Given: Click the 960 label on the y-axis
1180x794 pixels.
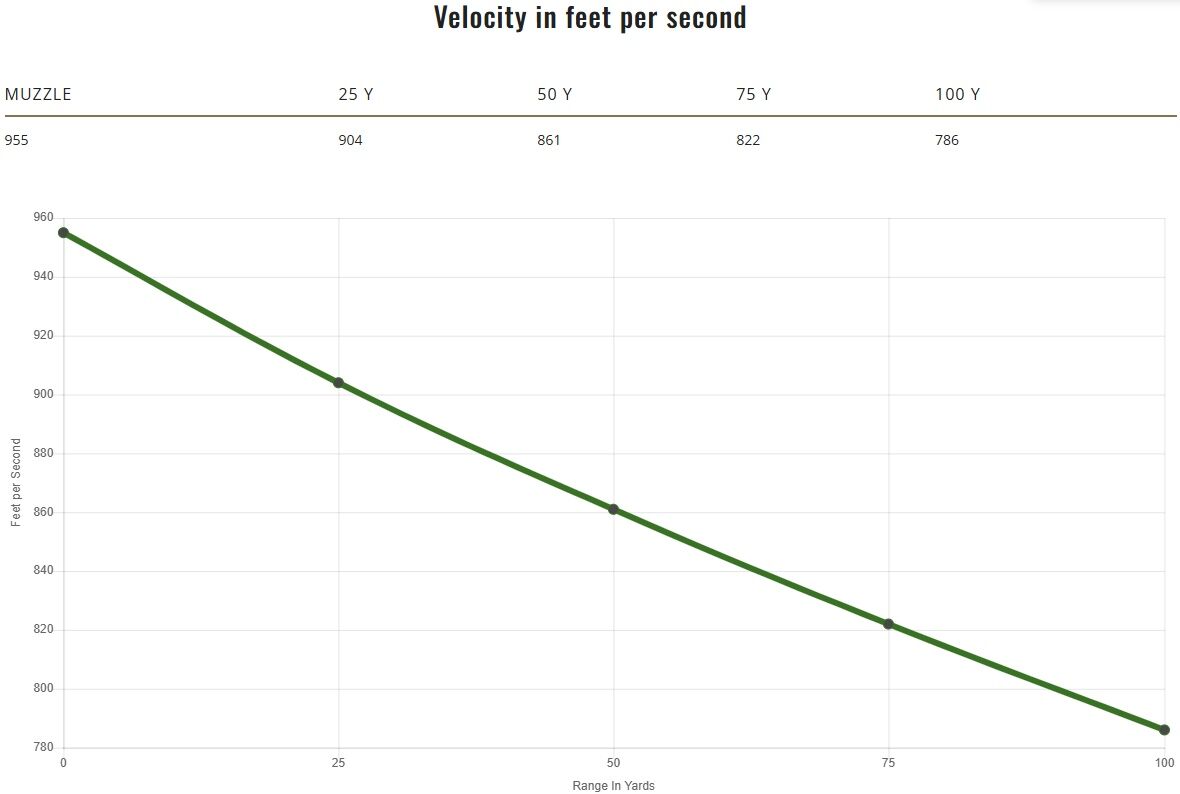Looking at the screenshot, I should (x=43, y=217).
